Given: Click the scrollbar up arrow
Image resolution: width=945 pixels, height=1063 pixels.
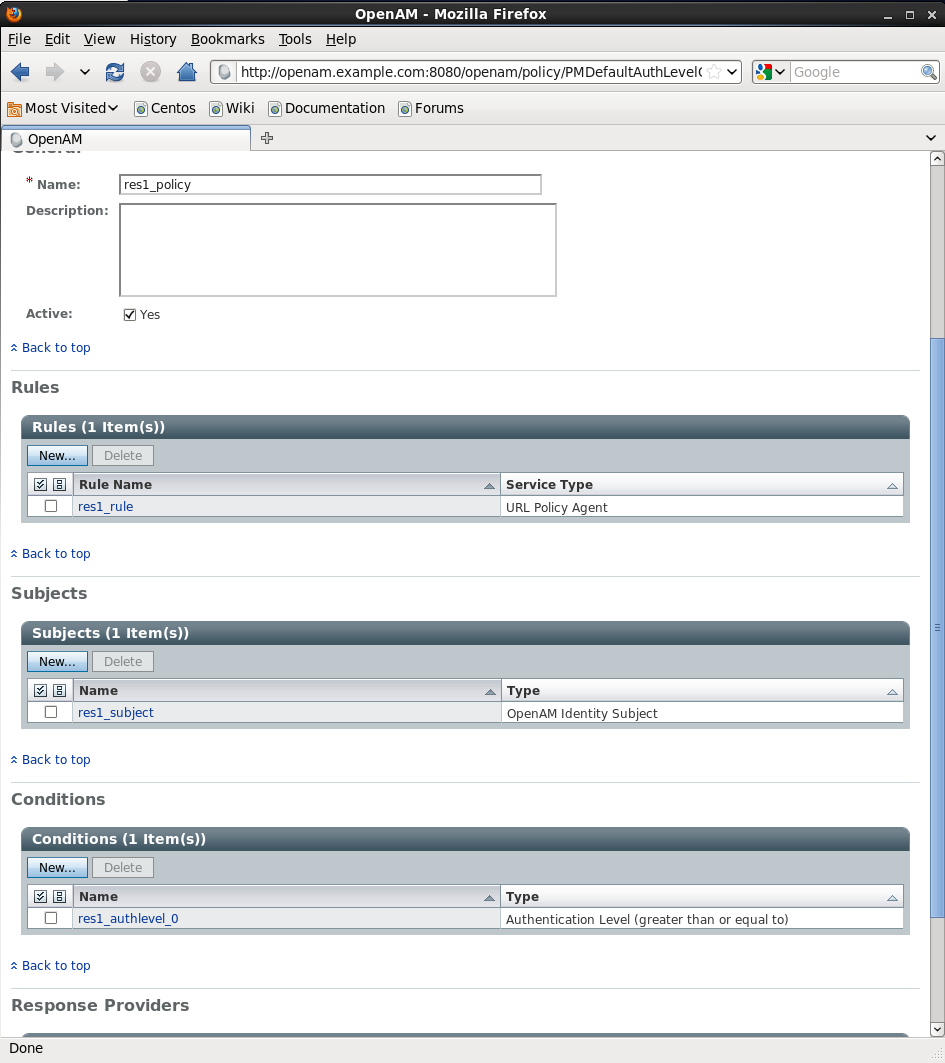Looking at the screenshot, I should click(937, 159).
